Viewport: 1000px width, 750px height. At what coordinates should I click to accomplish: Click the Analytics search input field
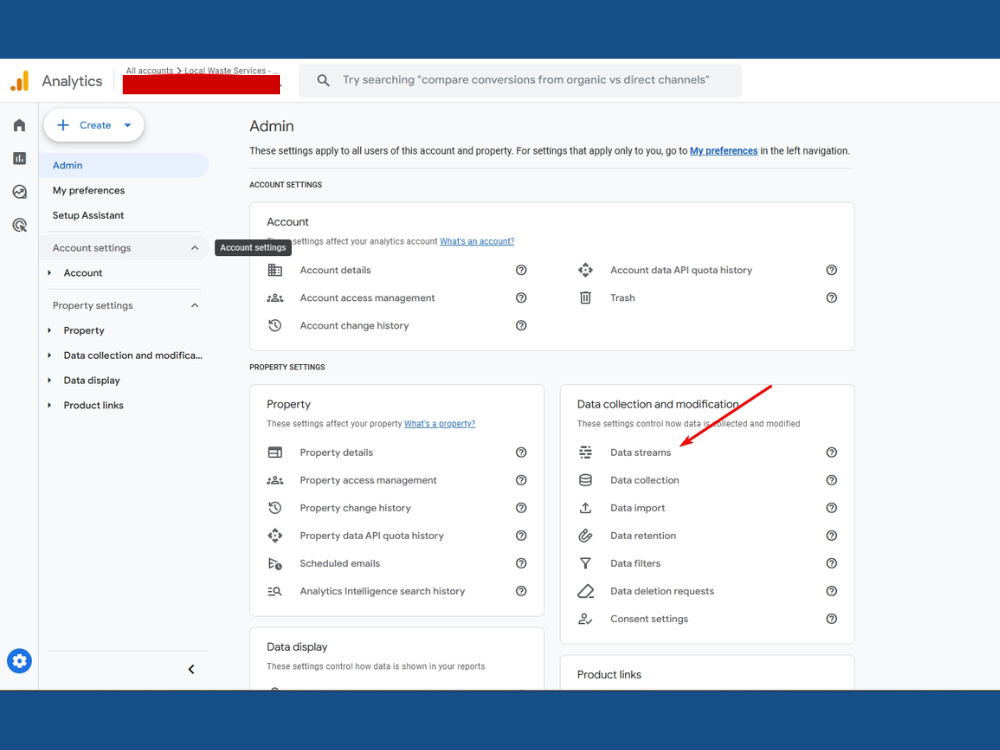[x=520, y=80]
